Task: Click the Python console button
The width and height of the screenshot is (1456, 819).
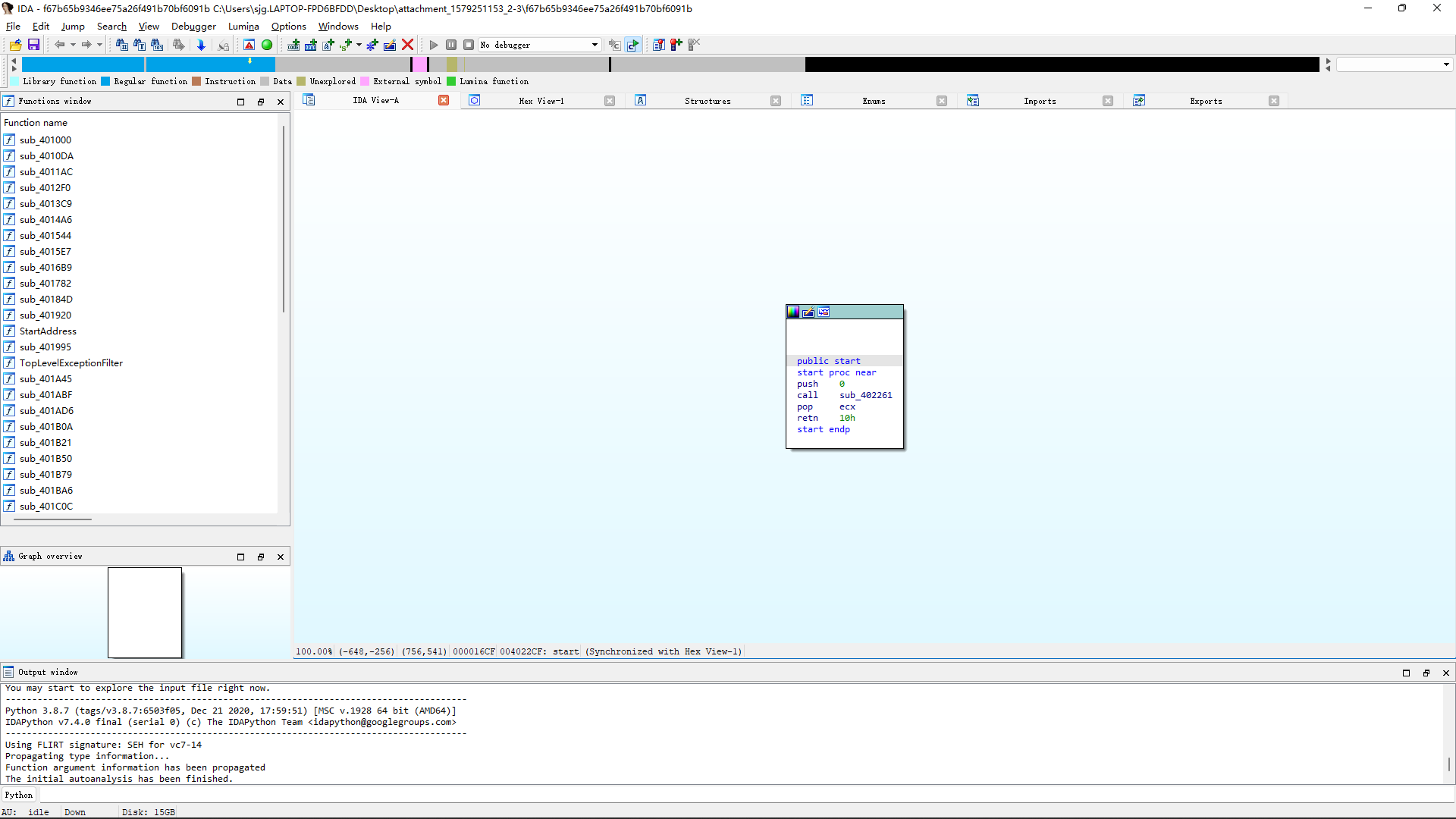Action: click(19, 795)
